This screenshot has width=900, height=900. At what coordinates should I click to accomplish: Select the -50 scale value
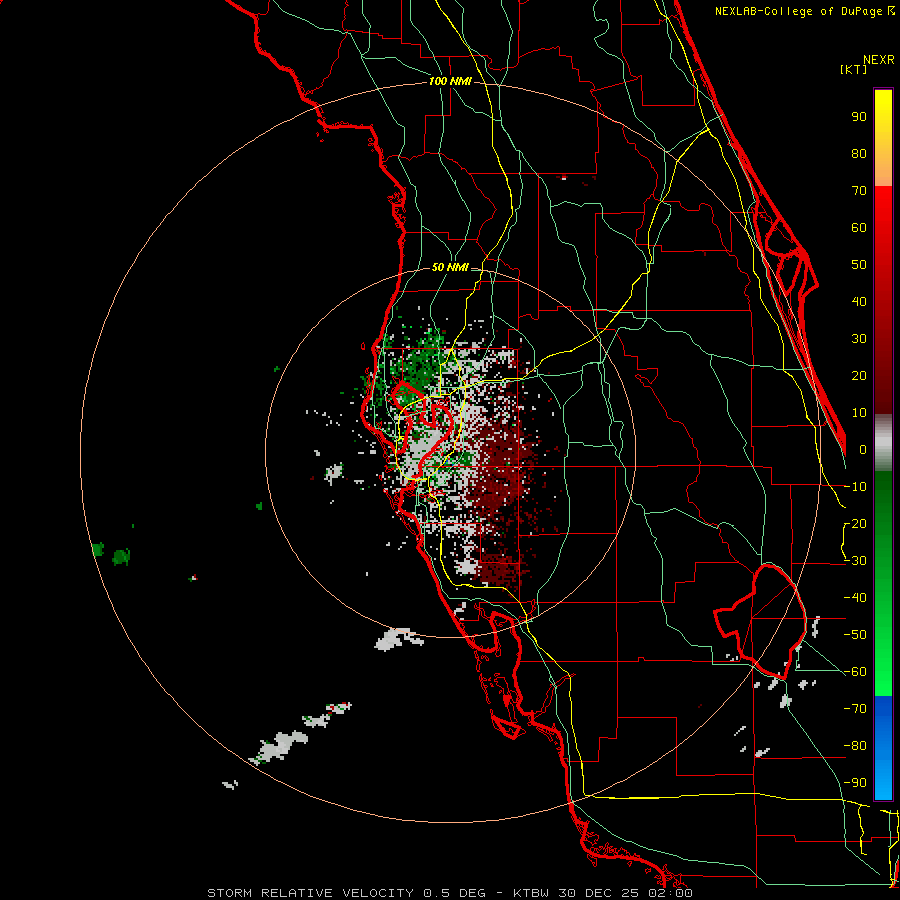click(x=855, y=634)
